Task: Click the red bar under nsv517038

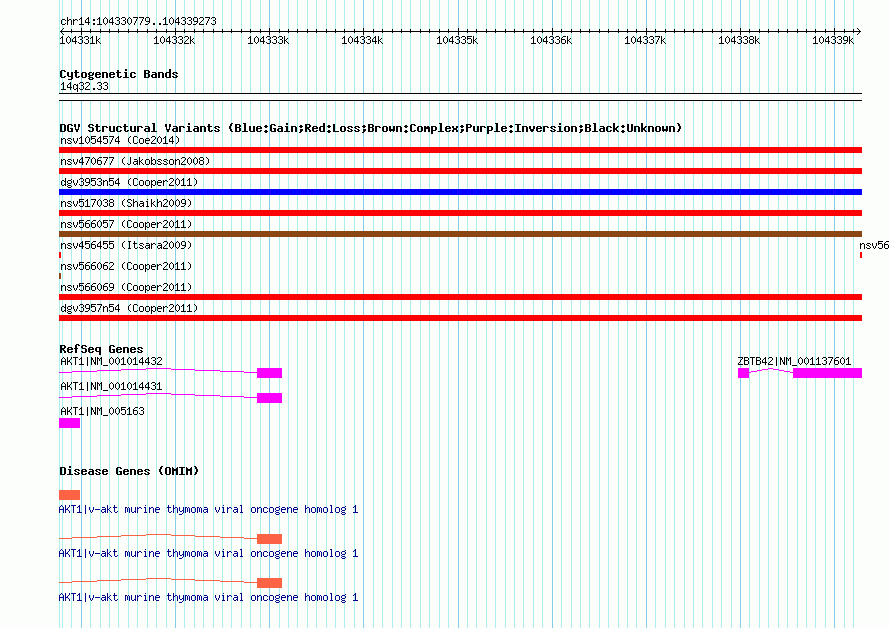Action: (x=460, y=213)
